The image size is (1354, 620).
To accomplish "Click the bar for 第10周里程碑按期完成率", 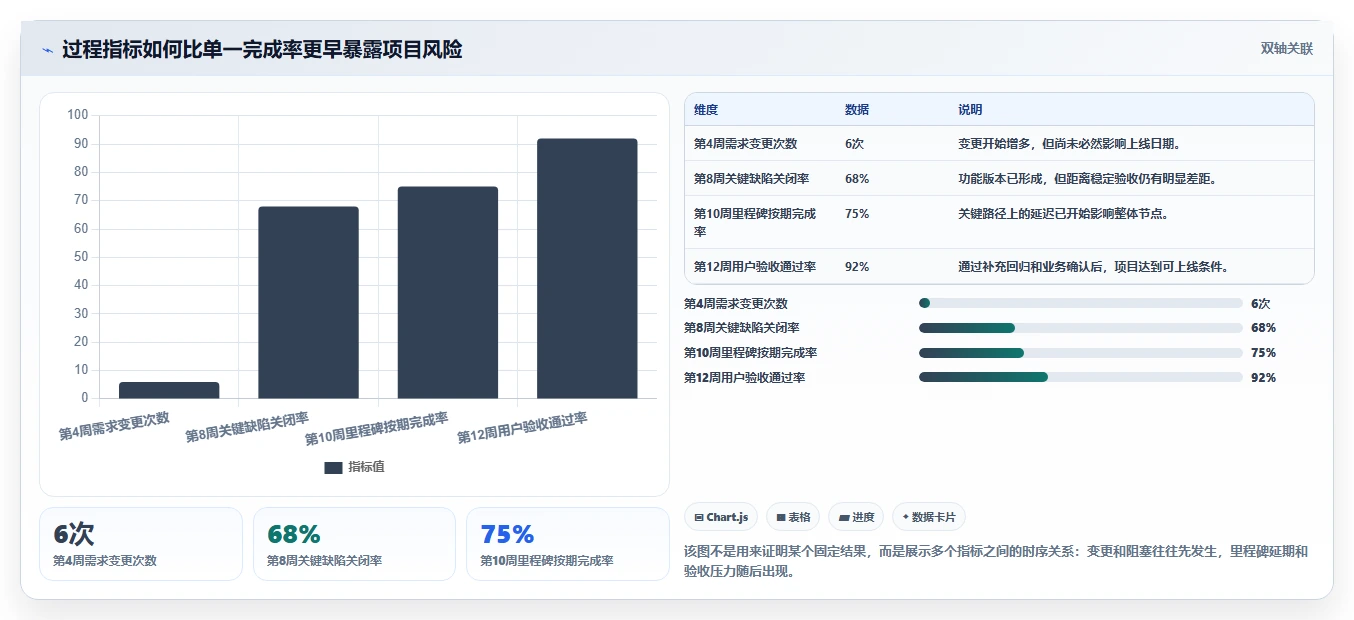I will pos(447,292).
